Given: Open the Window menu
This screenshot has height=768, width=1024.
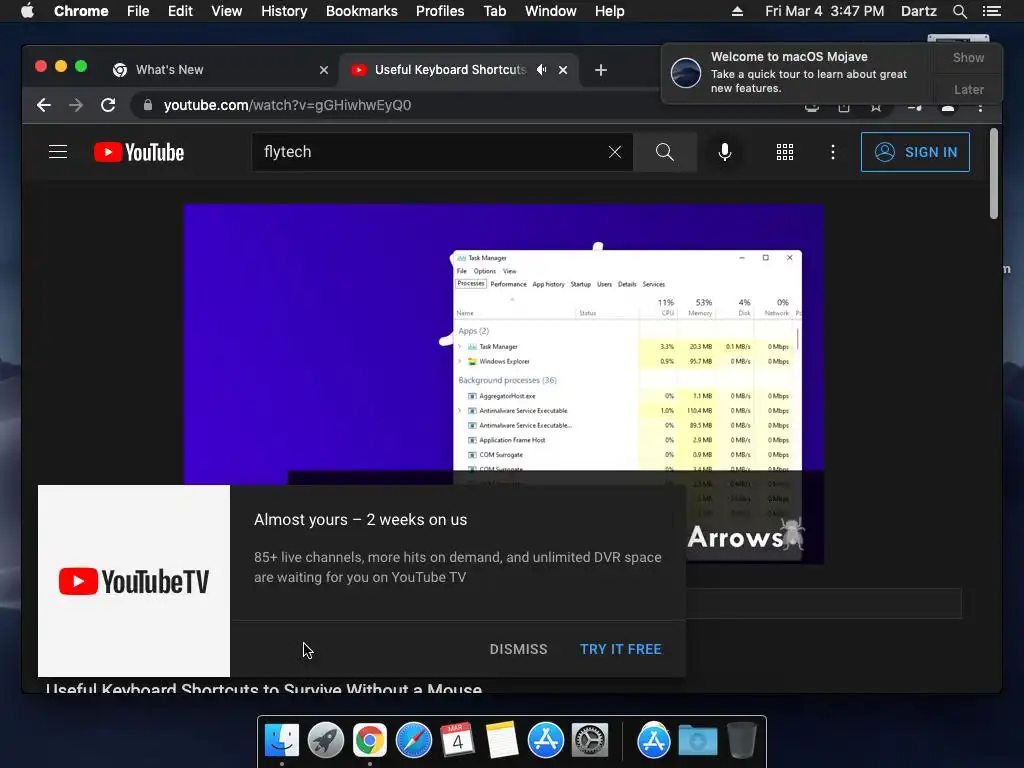Looking at the screenshot, I should tap(551, 11).
